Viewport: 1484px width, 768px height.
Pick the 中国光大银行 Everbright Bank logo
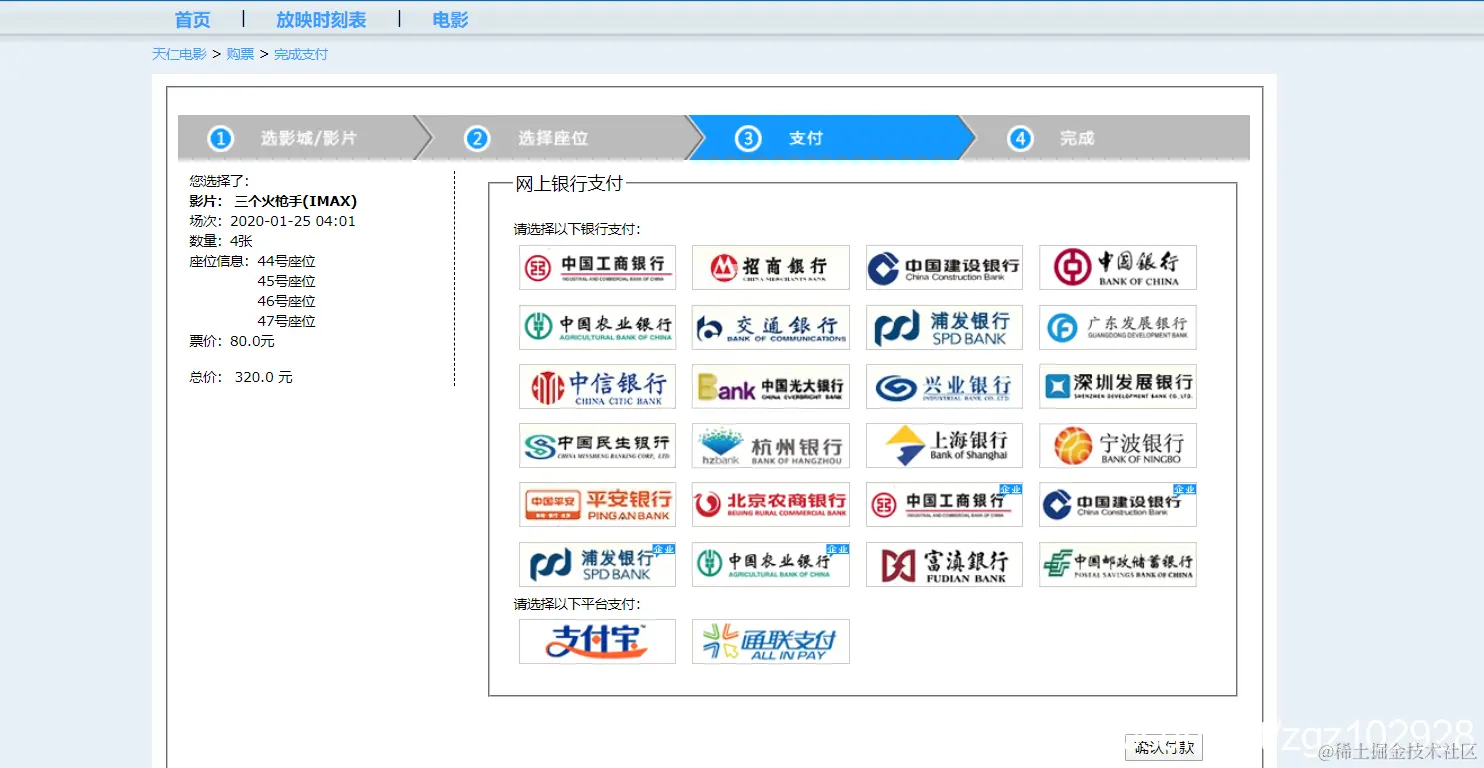click(770, 386)
